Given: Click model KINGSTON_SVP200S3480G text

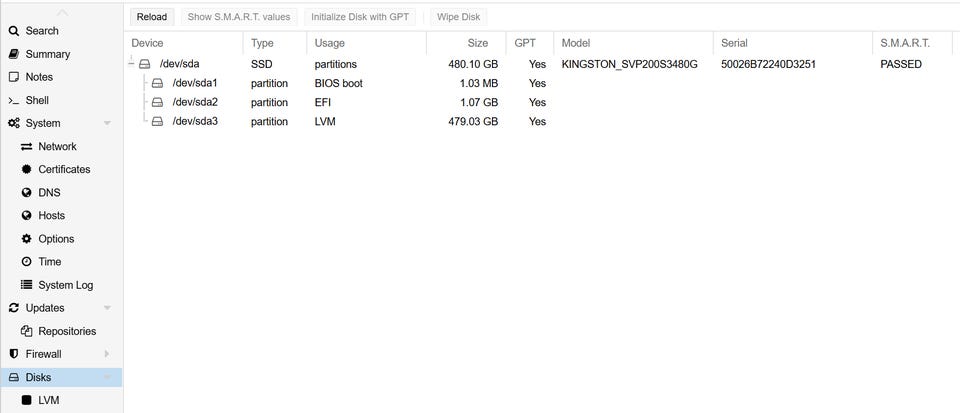Looking at the screenshot, I should [629, 64].
